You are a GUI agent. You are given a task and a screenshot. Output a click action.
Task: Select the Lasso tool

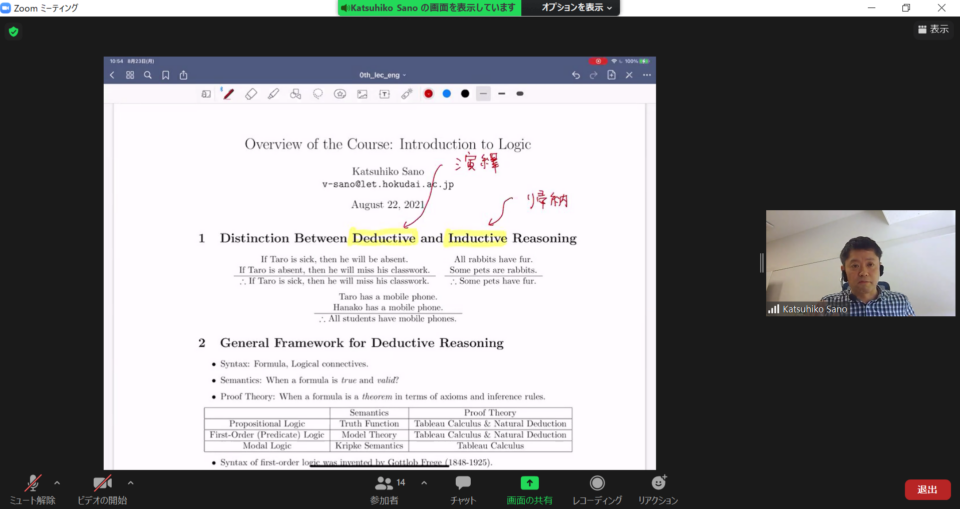click(318, 94)
